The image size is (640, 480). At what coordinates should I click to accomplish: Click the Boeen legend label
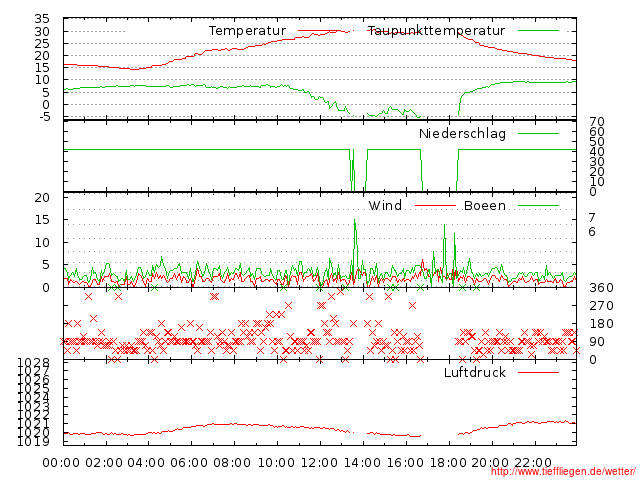coord(485,205)
